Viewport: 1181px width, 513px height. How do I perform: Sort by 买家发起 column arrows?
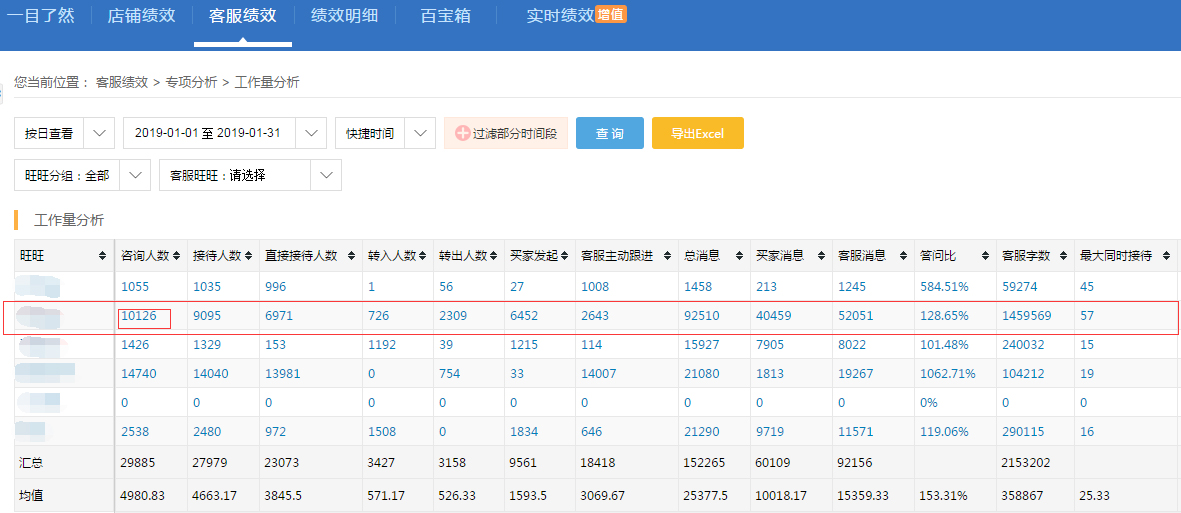[x=564, y=256]
